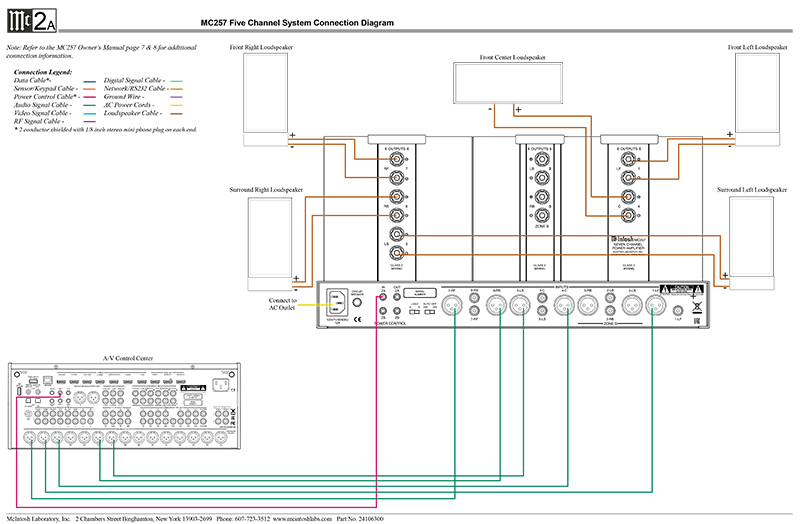Click the A/V Control Center heading label
This screenshot has height=524, width=800.
[x=124, y=356]
